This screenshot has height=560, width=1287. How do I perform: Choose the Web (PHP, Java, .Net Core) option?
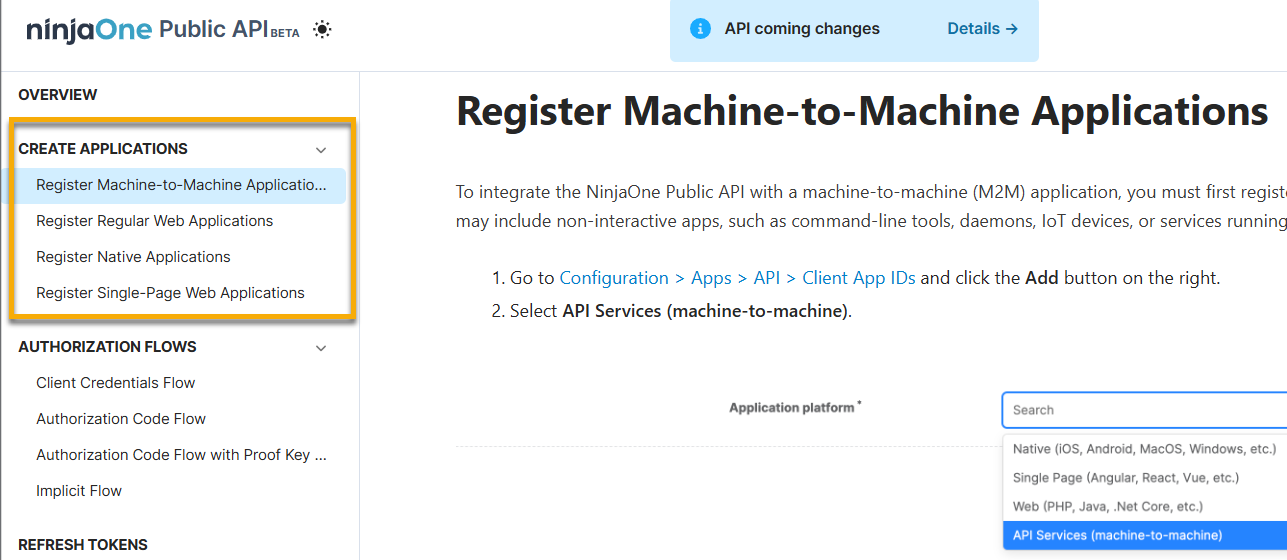(1144, 507)
